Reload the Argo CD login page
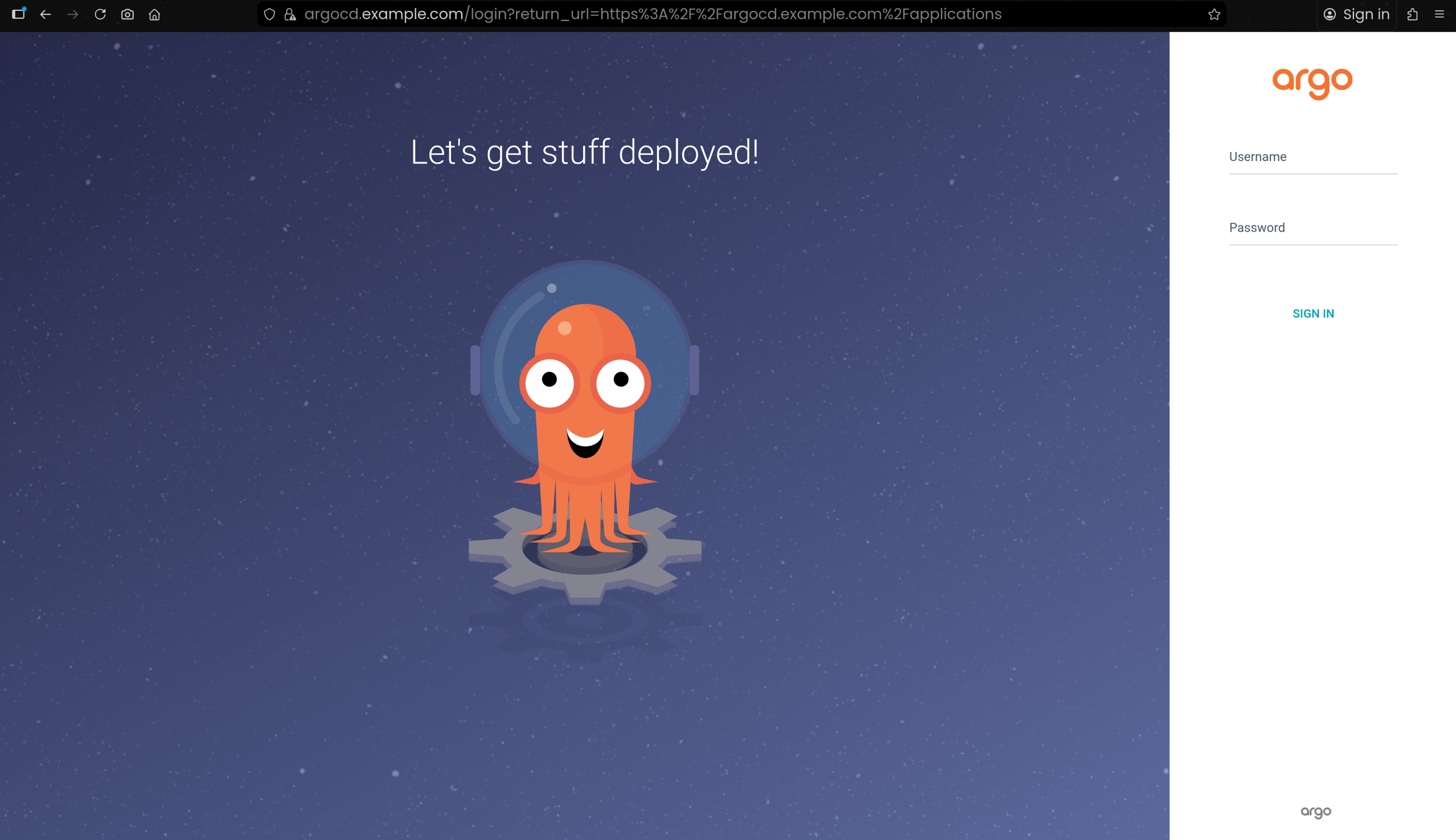1456x840 pixels. pyautogui.click(x=100, y=14)
